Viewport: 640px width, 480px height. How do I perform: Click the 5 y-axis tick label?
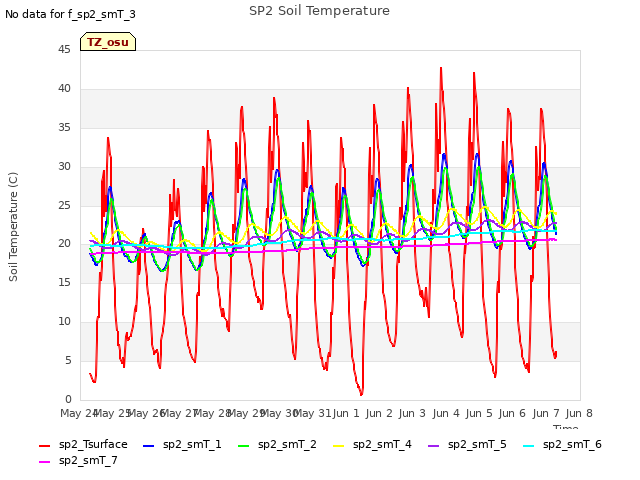[x=68, y=360]
